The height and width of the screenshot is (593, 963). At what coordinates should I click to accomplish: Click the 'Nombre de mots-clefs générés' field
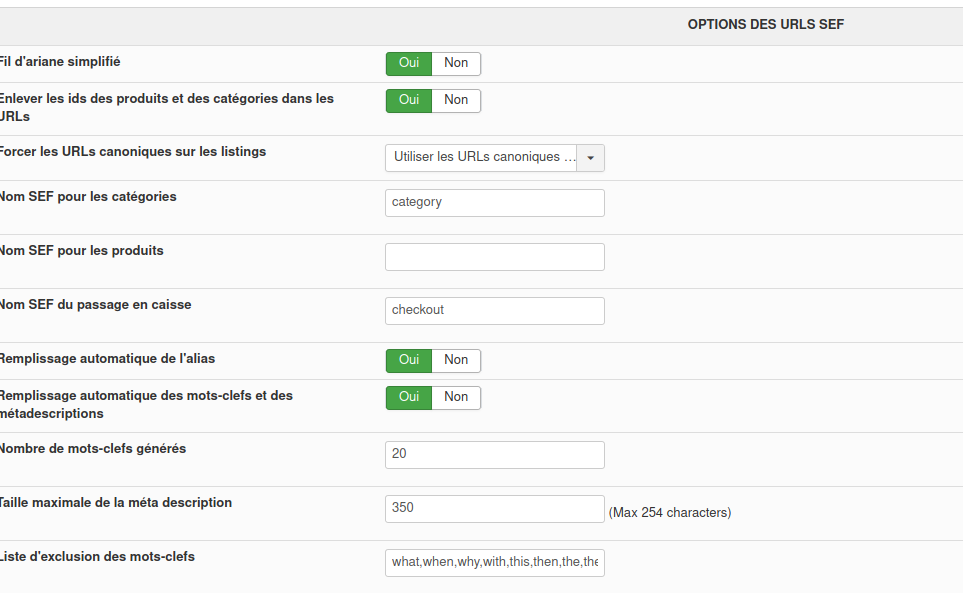494,455
